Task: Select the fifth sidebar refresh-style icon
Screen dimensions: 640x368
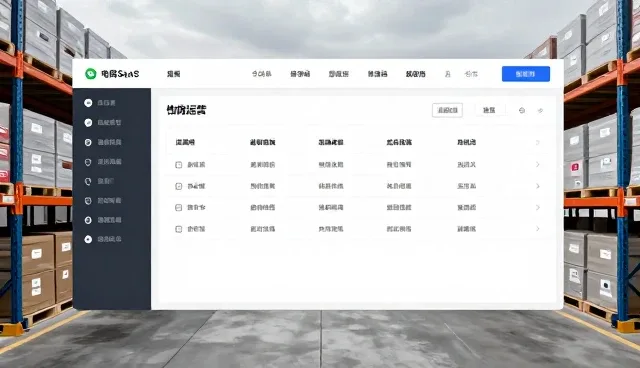Action: 88,181
